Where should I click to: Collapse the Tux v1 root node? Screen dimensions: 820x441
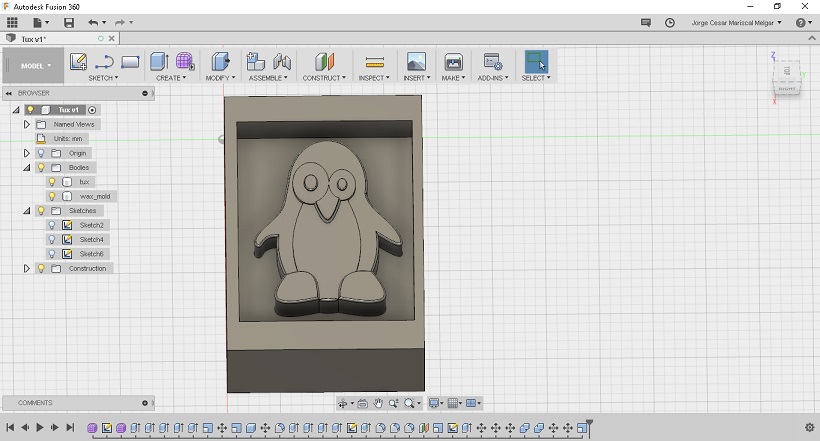click(16, 110)
